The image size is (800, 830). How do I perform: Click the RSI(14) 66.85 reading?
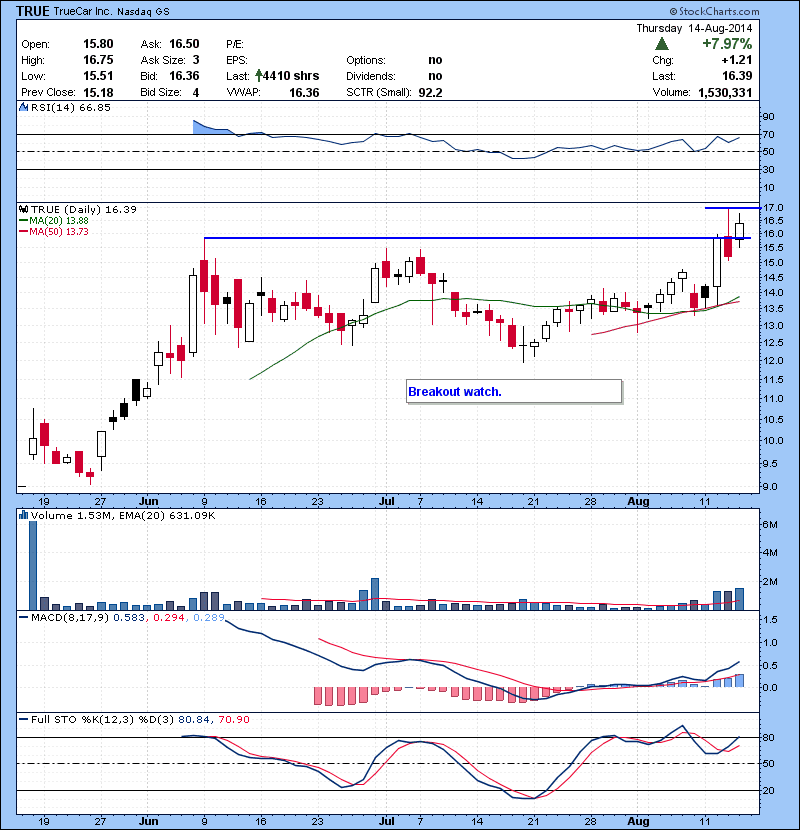[71, 107]
